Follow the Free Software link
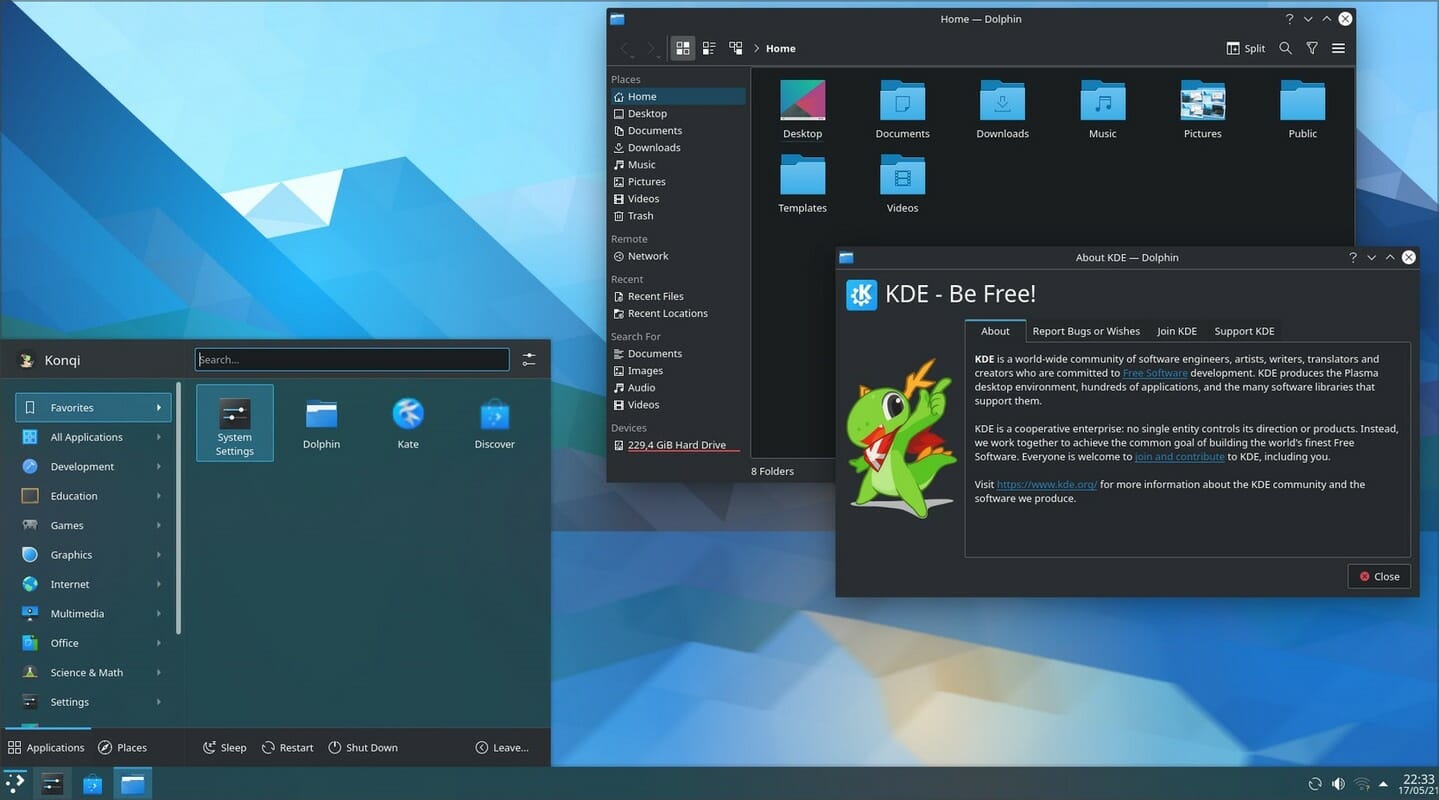 (x=1155, y=373)
